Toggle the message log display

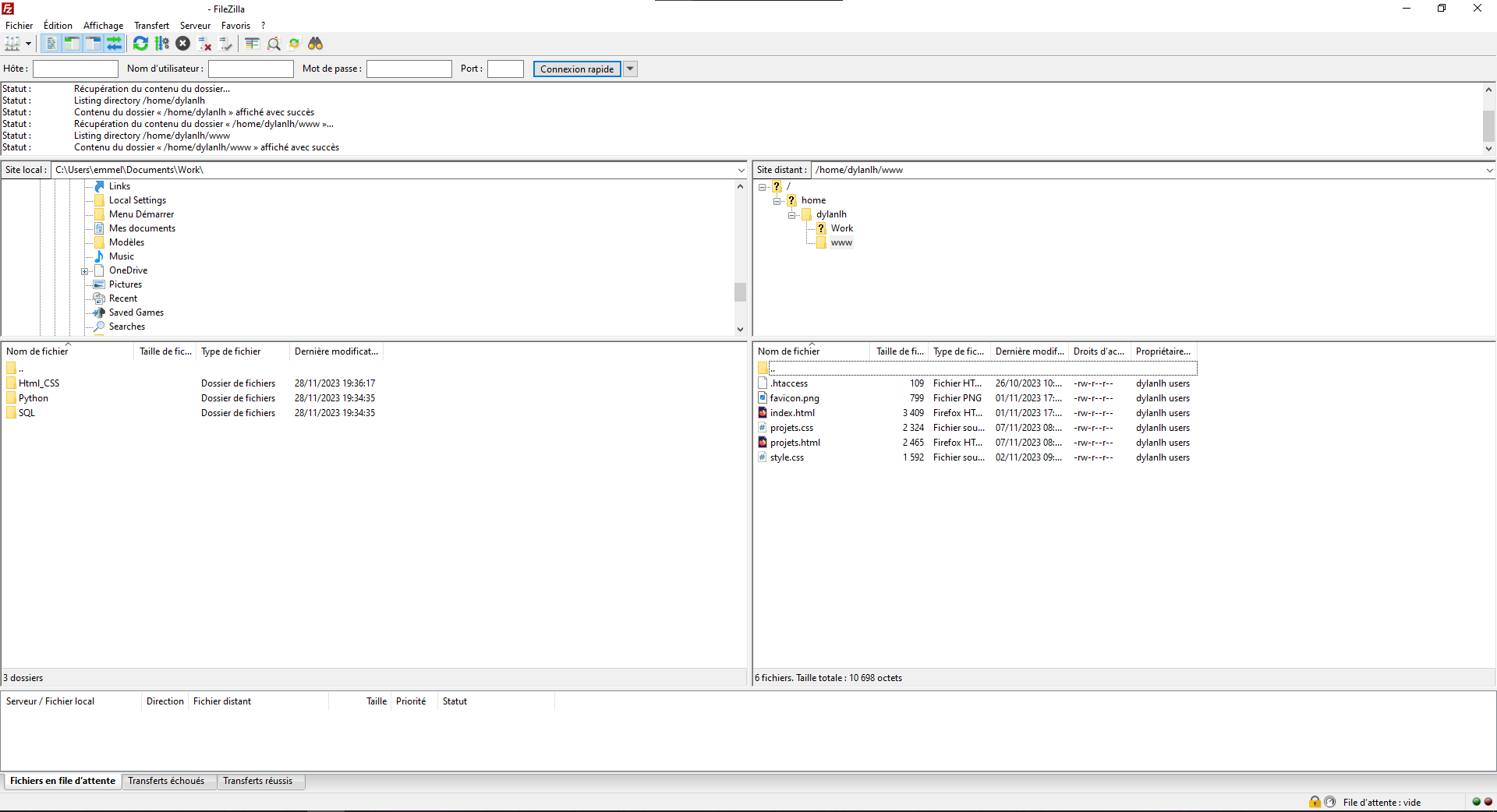(51, 44)
